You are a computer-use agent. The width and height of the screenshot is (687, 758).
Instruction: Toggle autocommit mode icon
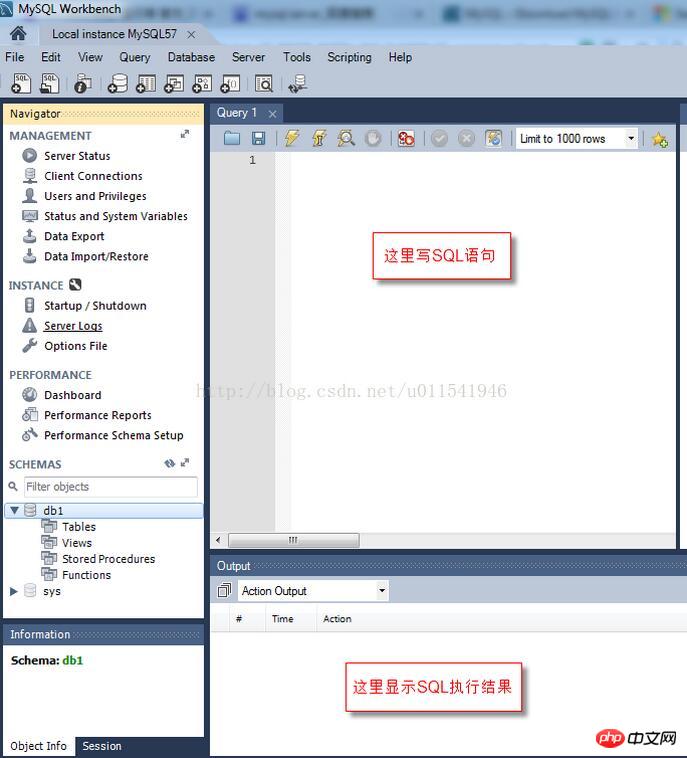[x=494, y=139]
